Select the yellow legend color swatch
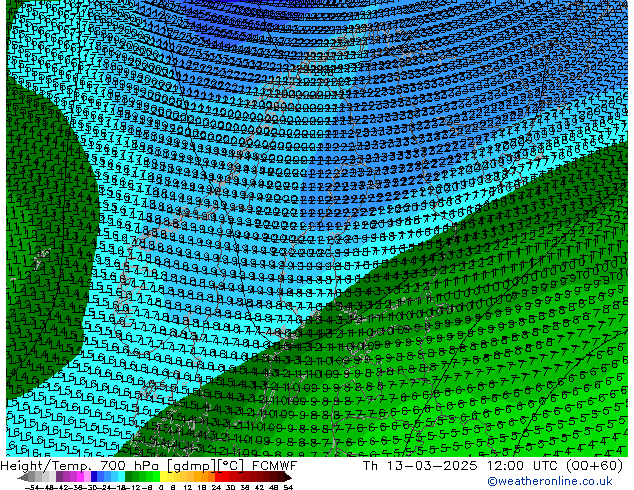The width and height of the screenshot is (634, 490). click(x=163, y=477)
